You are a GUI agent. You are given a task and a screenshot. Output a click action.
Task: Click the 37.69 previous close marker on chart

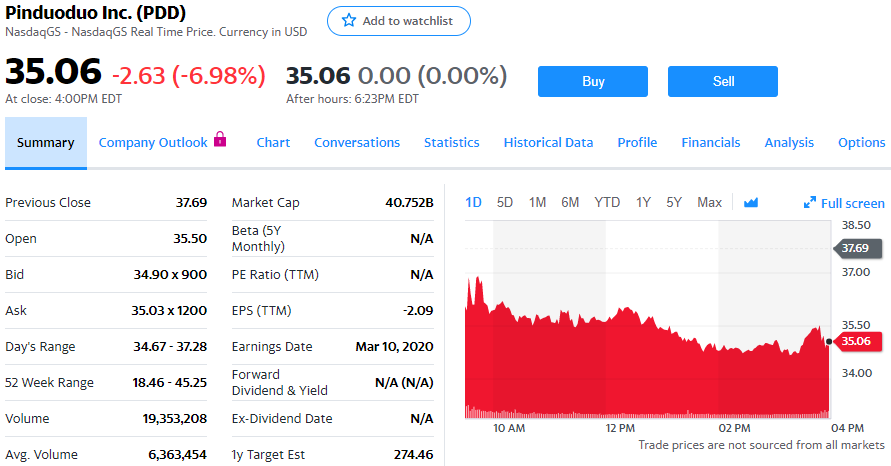[854, 248]
